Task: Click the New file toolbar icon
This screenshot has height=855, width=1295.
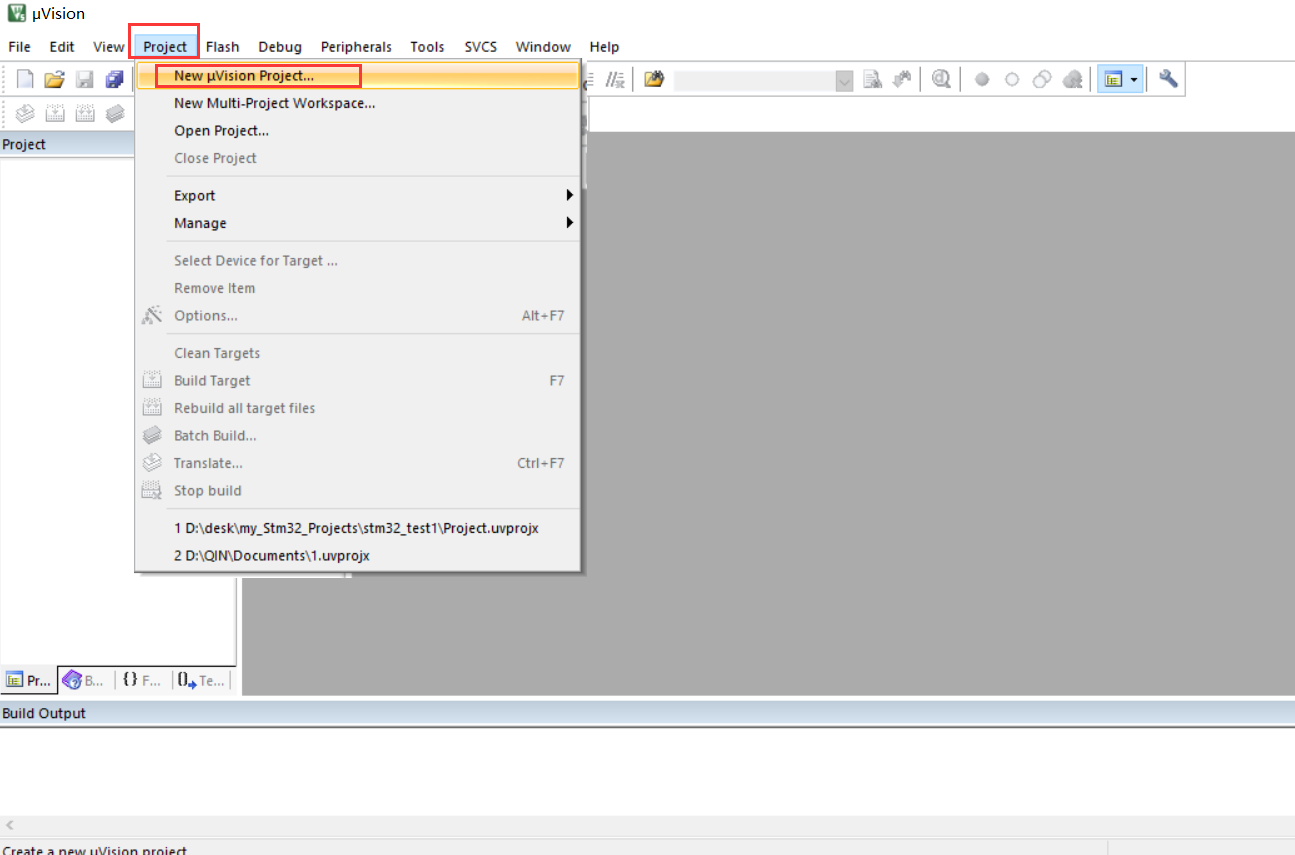Action: 25,79
